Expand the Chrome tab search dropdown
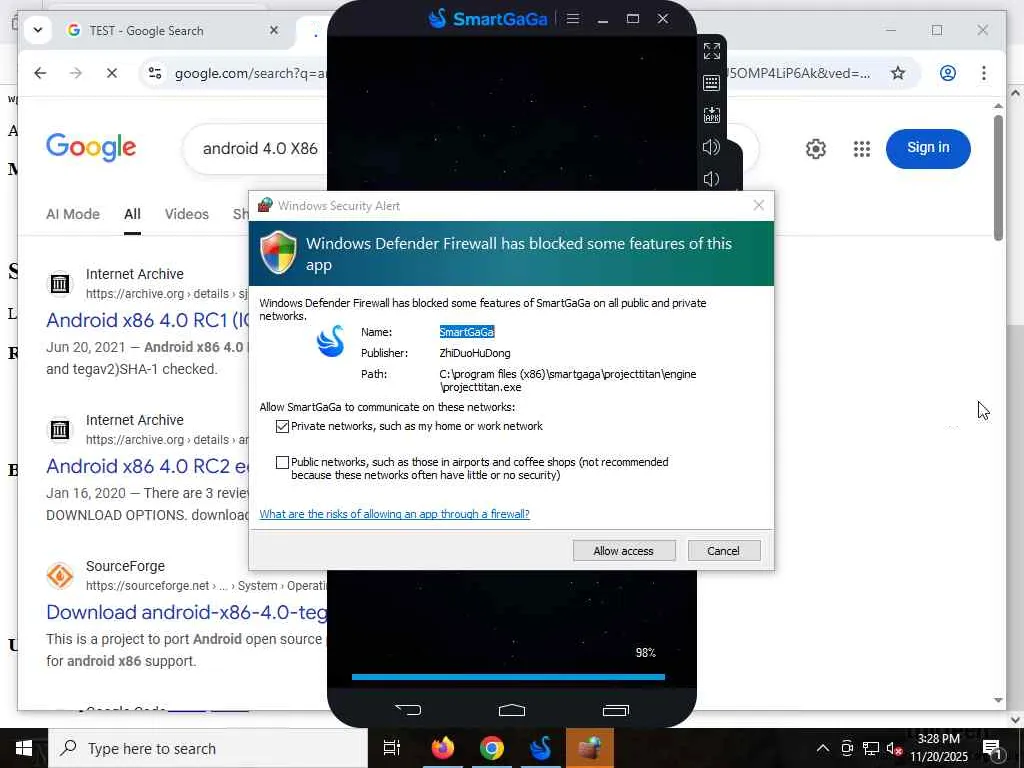Viewport: 1024px width, 768px height. pos(38,30)
